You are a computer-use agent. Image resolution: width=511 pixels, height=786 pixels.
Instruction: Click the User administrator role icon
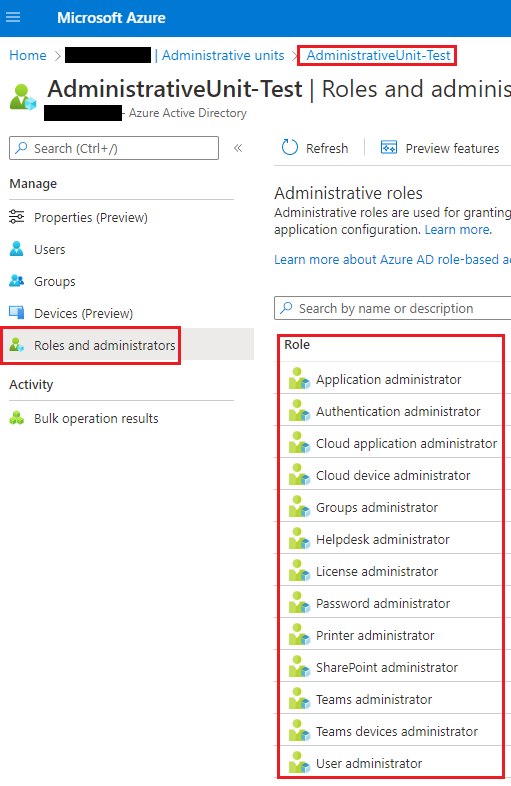coord(299,763)
